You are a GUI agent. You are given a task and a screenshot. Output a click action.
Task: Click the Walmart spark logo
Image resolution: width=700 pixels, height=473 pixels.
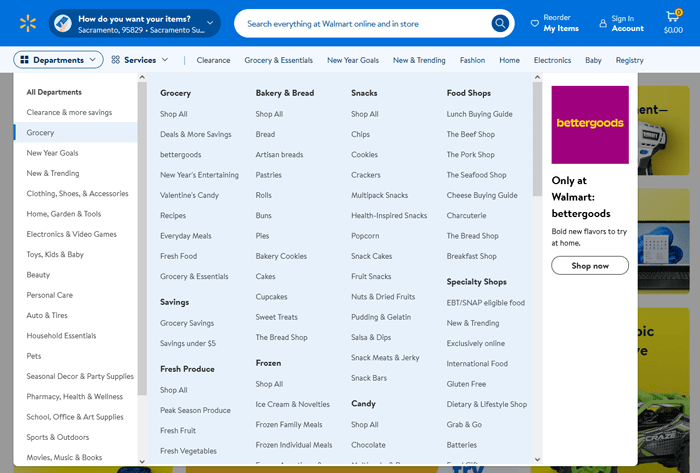[27, 22]
